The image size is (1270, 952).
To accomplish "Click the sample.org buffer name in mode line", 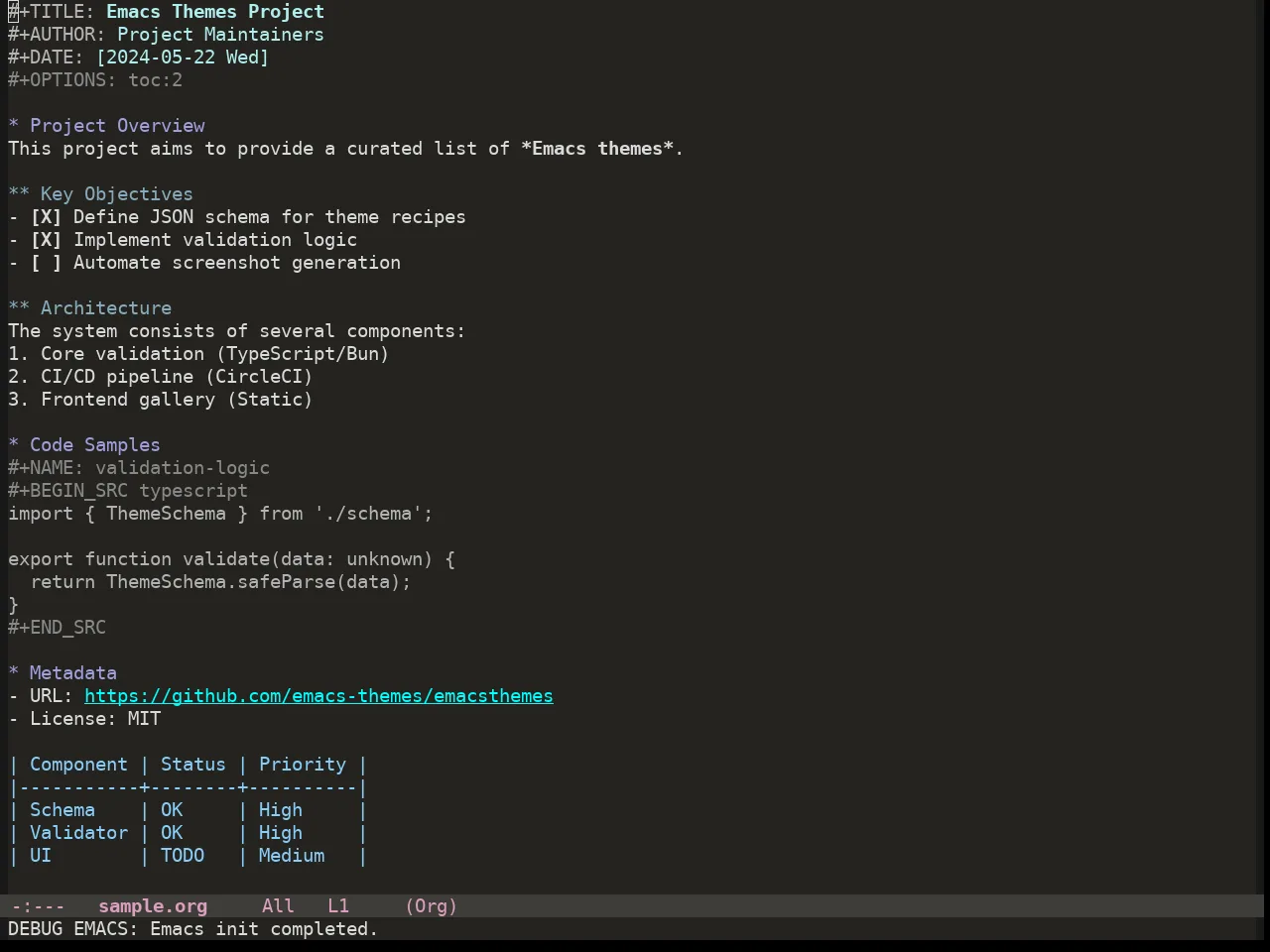I will point(153,906).
